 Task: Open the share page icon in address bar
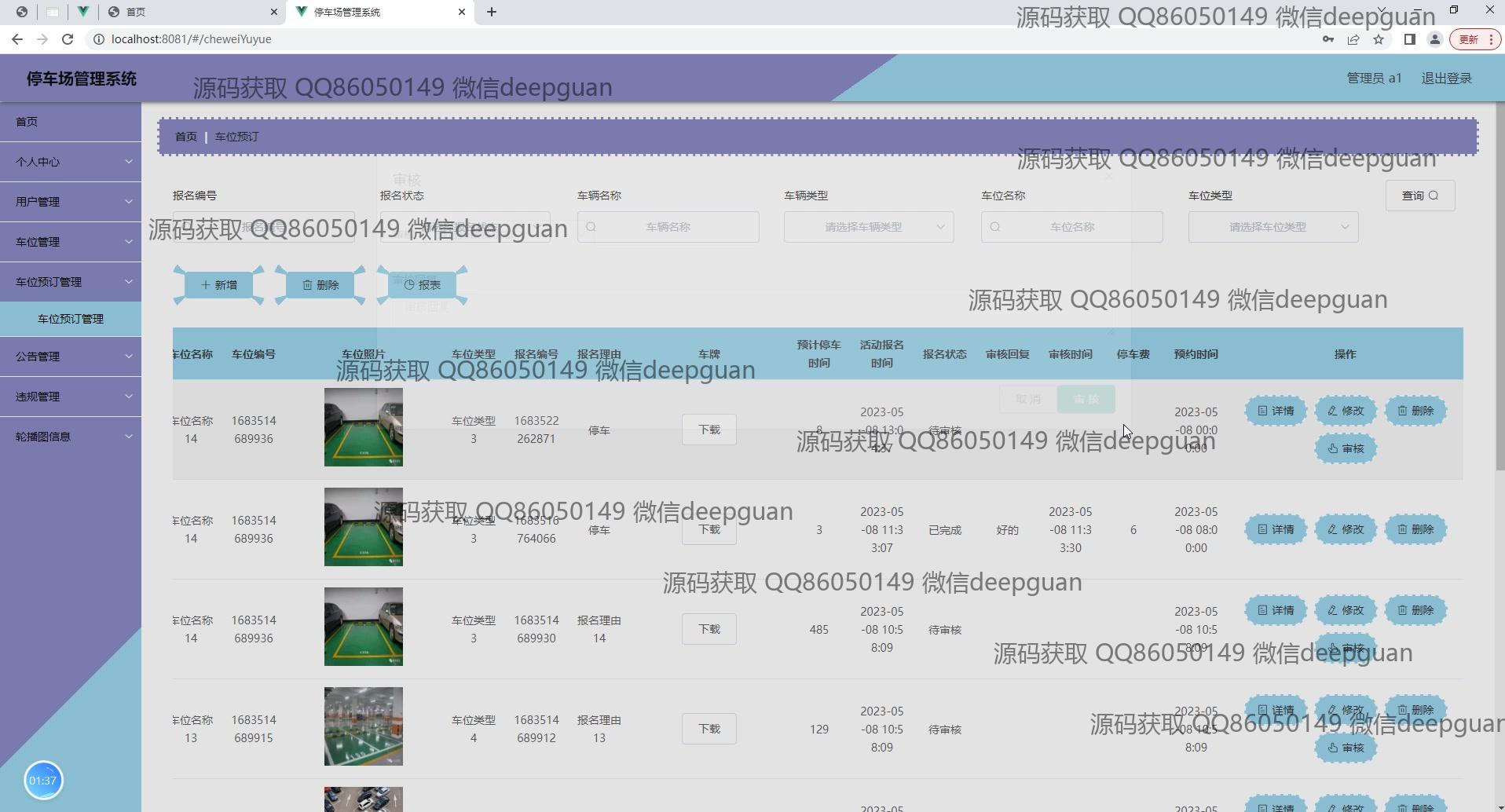pyautogui.click(x=1353, y=39)
